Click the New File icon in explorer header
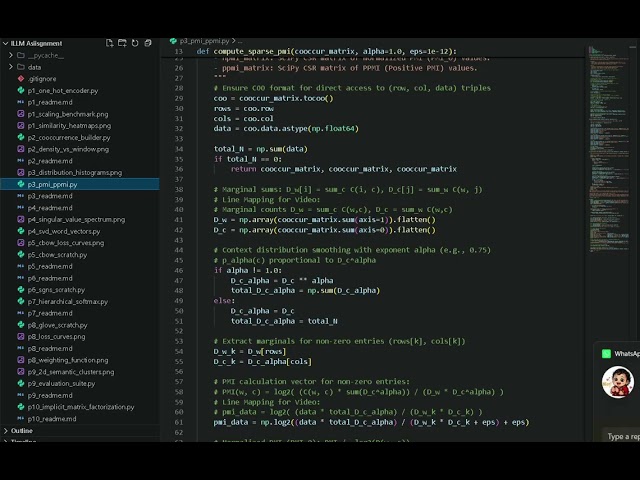 click(109, 43)
